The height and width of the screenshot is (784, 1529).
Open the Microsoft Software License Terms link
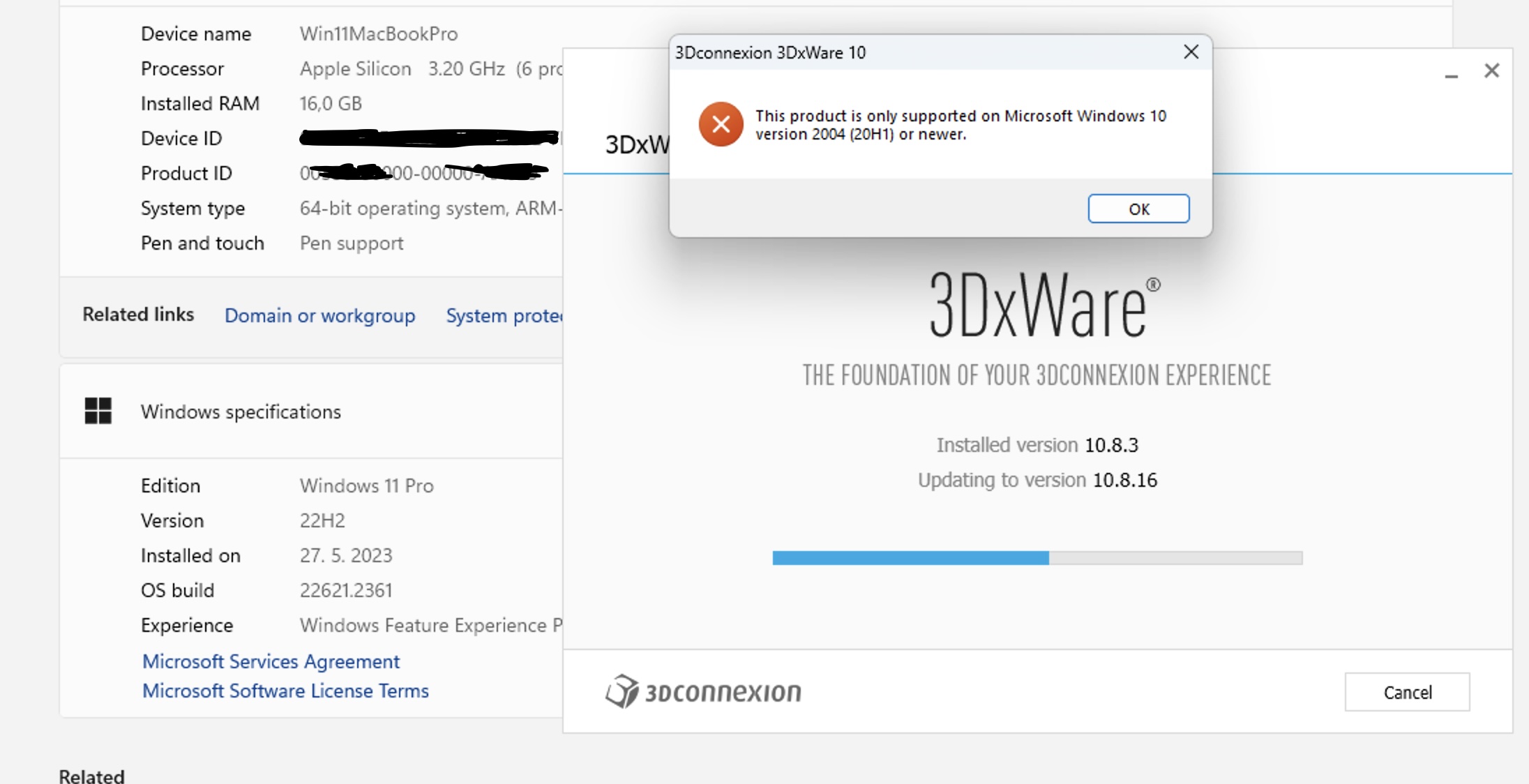click(x=285, y=691)
